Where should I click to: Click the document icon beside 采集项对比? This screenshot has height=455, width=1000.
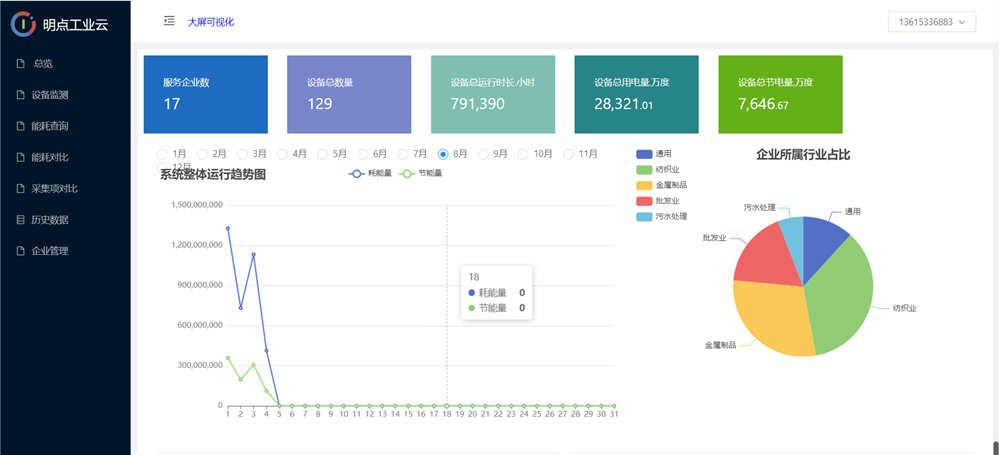click(x=20, y=188)
